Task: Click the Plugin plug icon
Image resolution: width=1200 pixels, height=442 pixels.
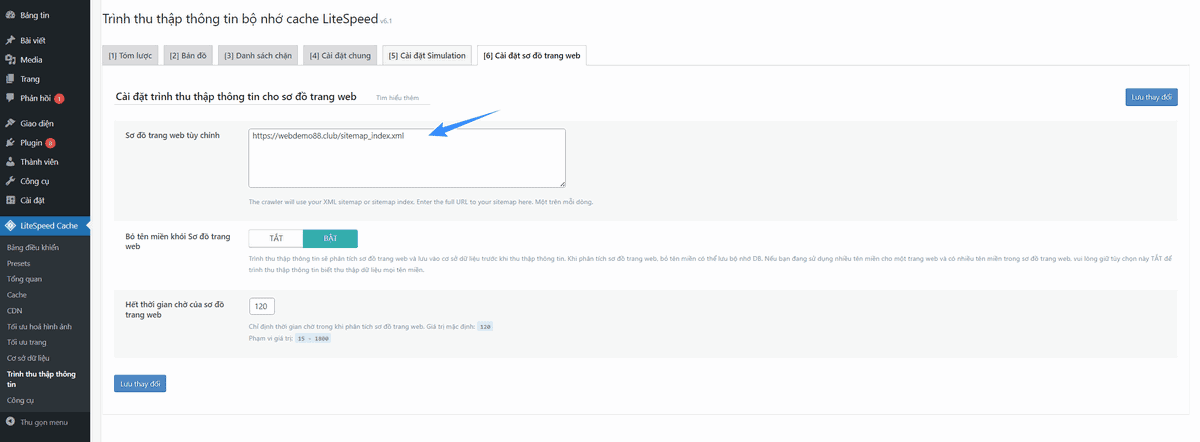Action: point(10,143)
